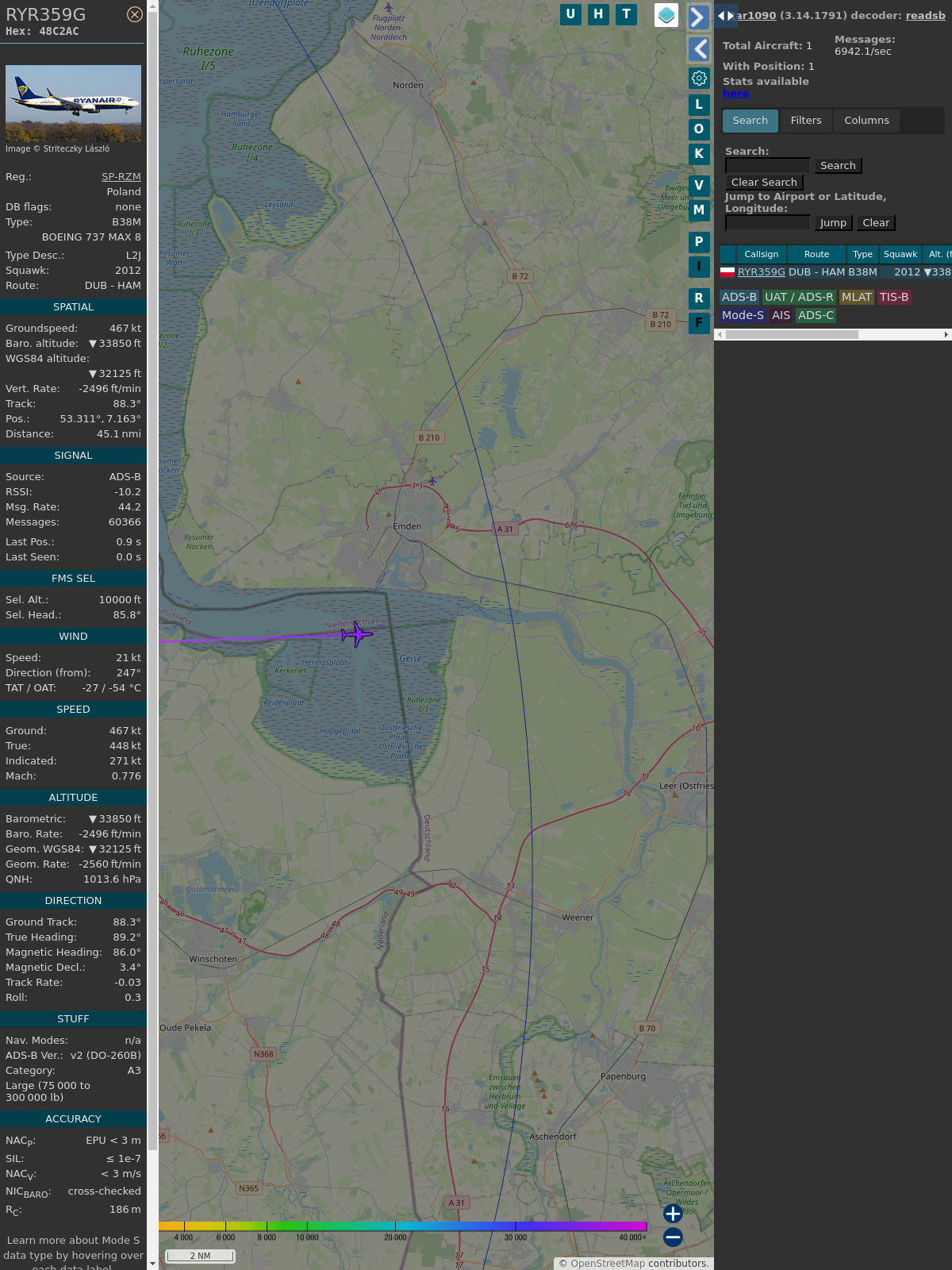Click the Poland flag in table row

(727, 271)
